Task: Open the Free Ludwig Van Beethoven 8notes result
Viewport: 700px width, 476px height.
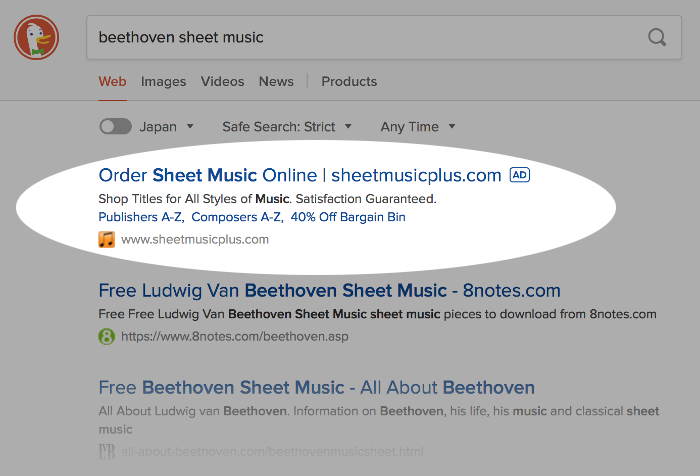Action: point(329,291)
